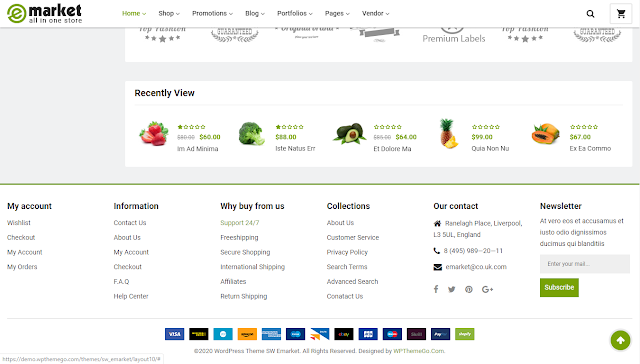This screenshot has width=640, height=364.
Task: Open F.A.Q footer link
Action: [x=121, y=282]
